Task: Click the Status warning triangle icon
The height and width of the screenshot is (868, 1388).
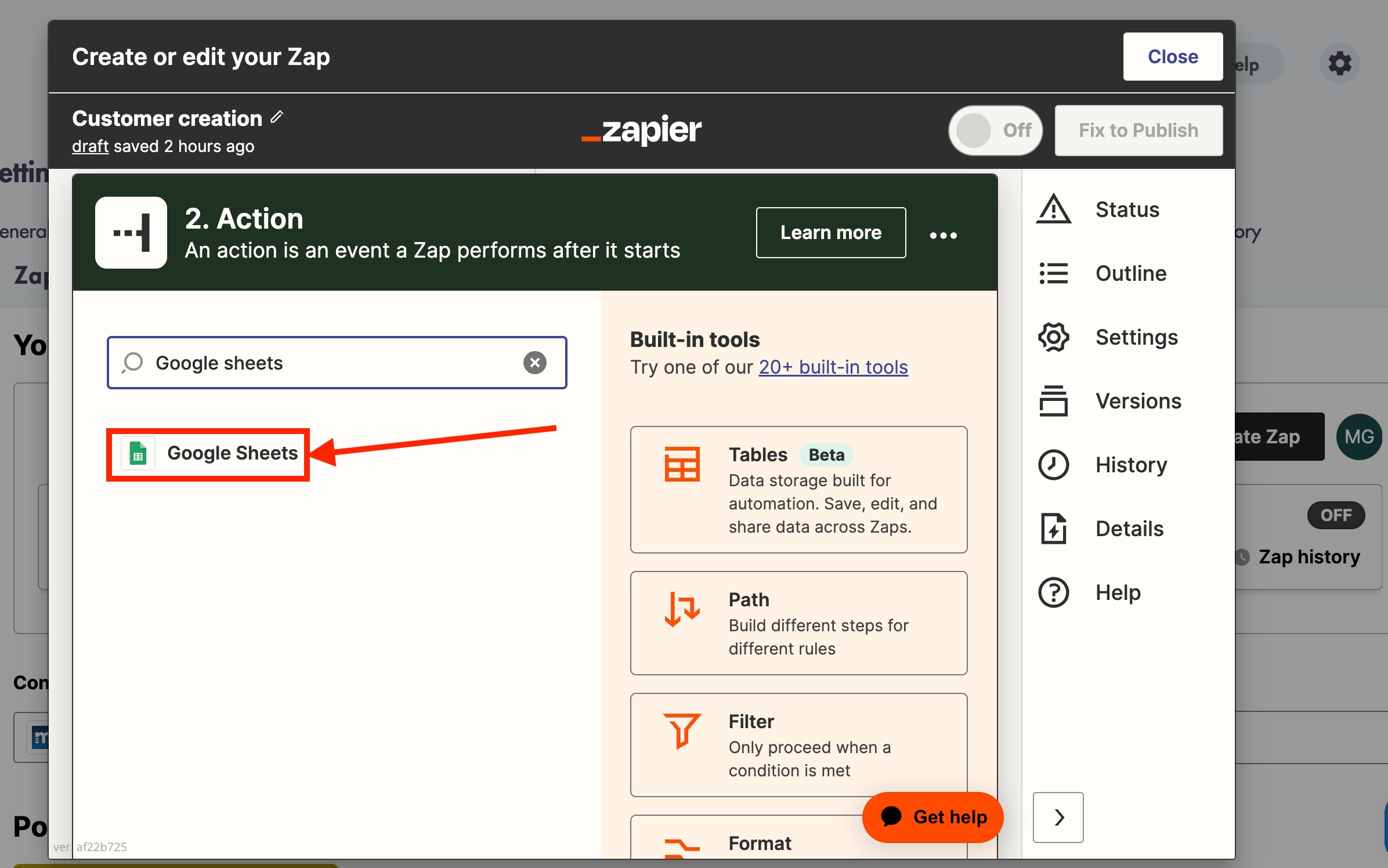Action: [1053, 209]
